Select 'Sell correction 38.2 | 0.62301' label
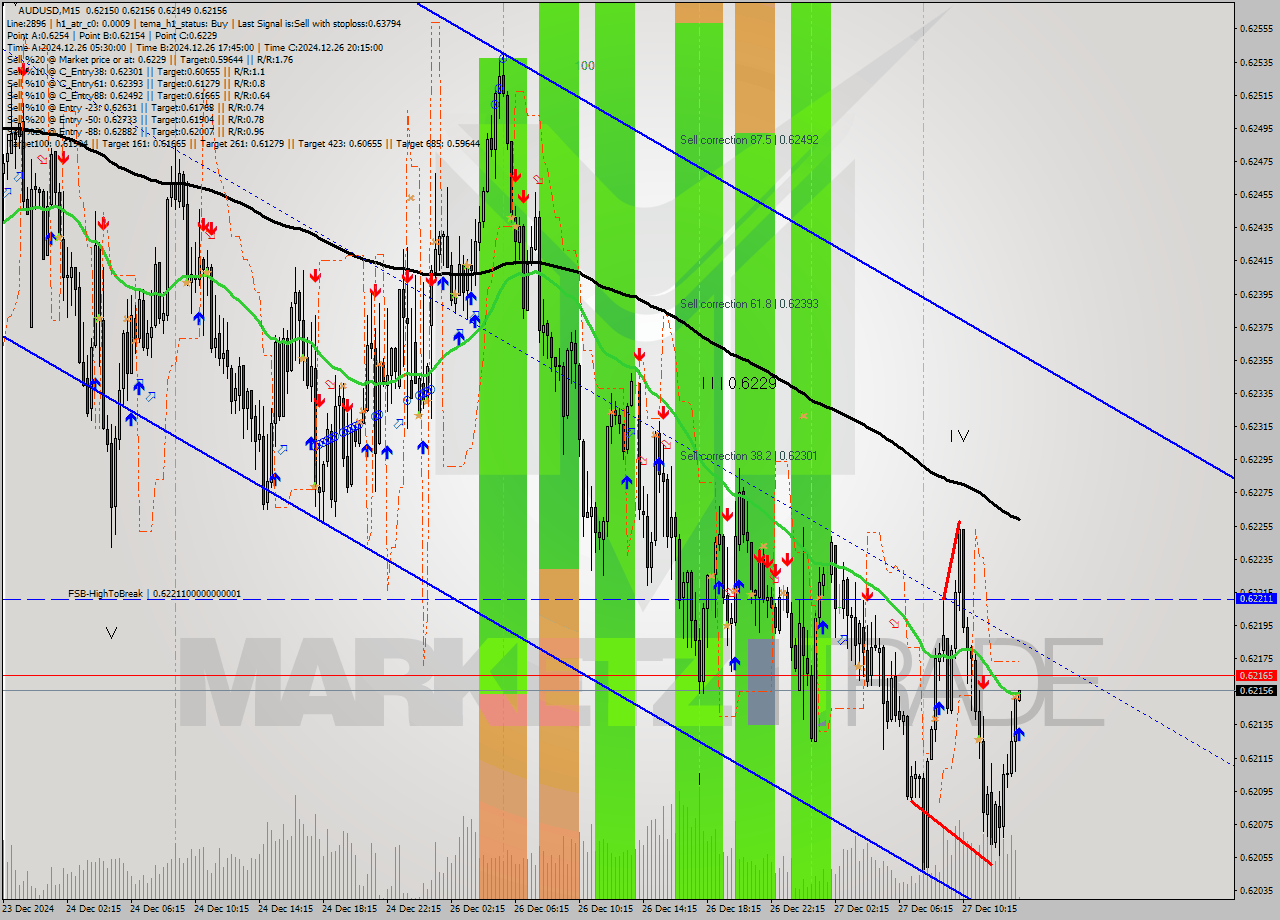Screen dimensions: 1280x920 click(748, 456)
